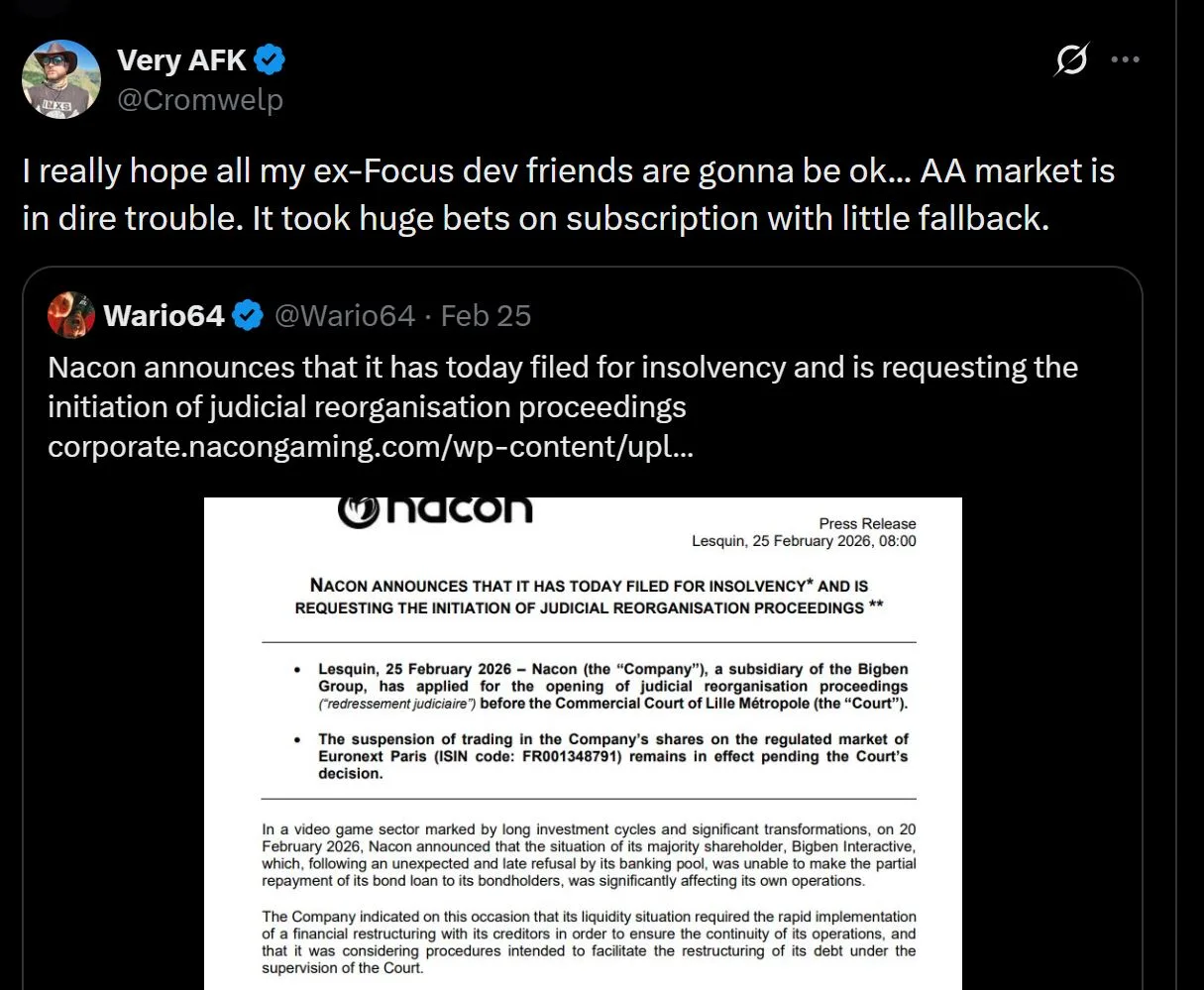Expand the three-dot more options menu
The image size is (1204, 990).
point(1126,59)
